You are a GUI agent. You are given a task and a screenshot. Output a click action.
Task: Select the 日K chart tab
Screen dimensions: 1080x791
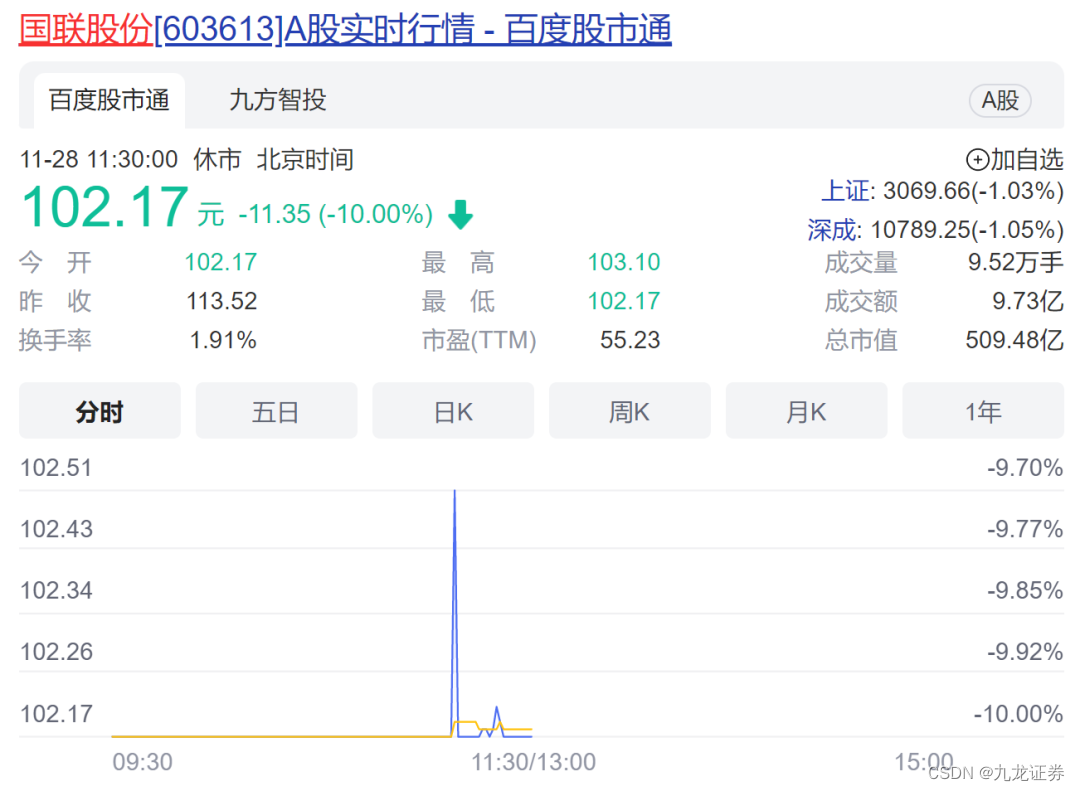click(x=453, y=411)
